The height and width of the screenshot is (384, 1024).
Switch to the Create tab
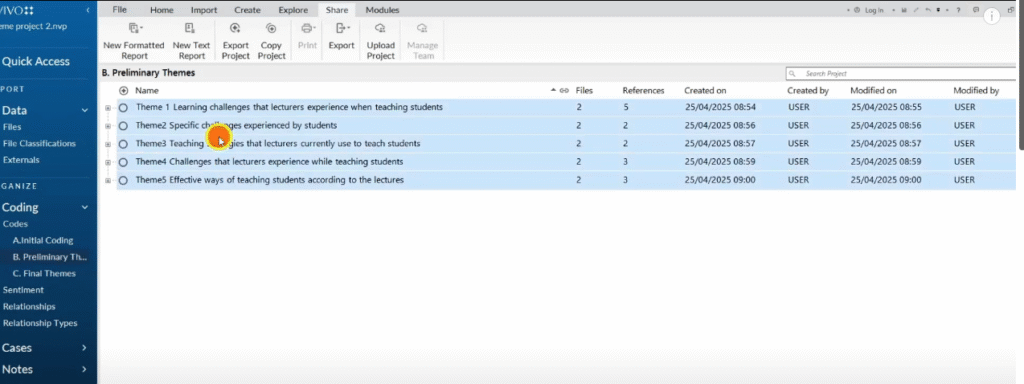247,10
